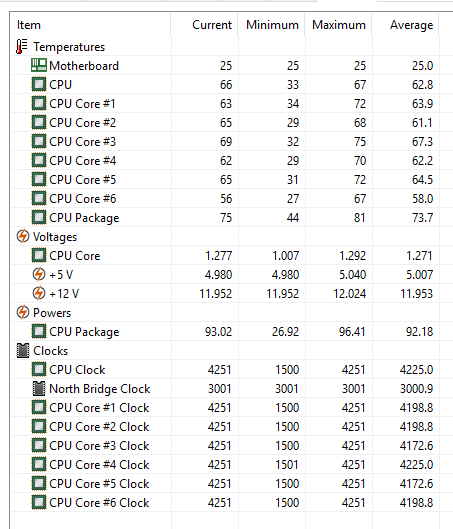Click the lightning icon beside Voltages
This screenshot has width=453, height=529.
pyautogui.click(x=23, y=236)
